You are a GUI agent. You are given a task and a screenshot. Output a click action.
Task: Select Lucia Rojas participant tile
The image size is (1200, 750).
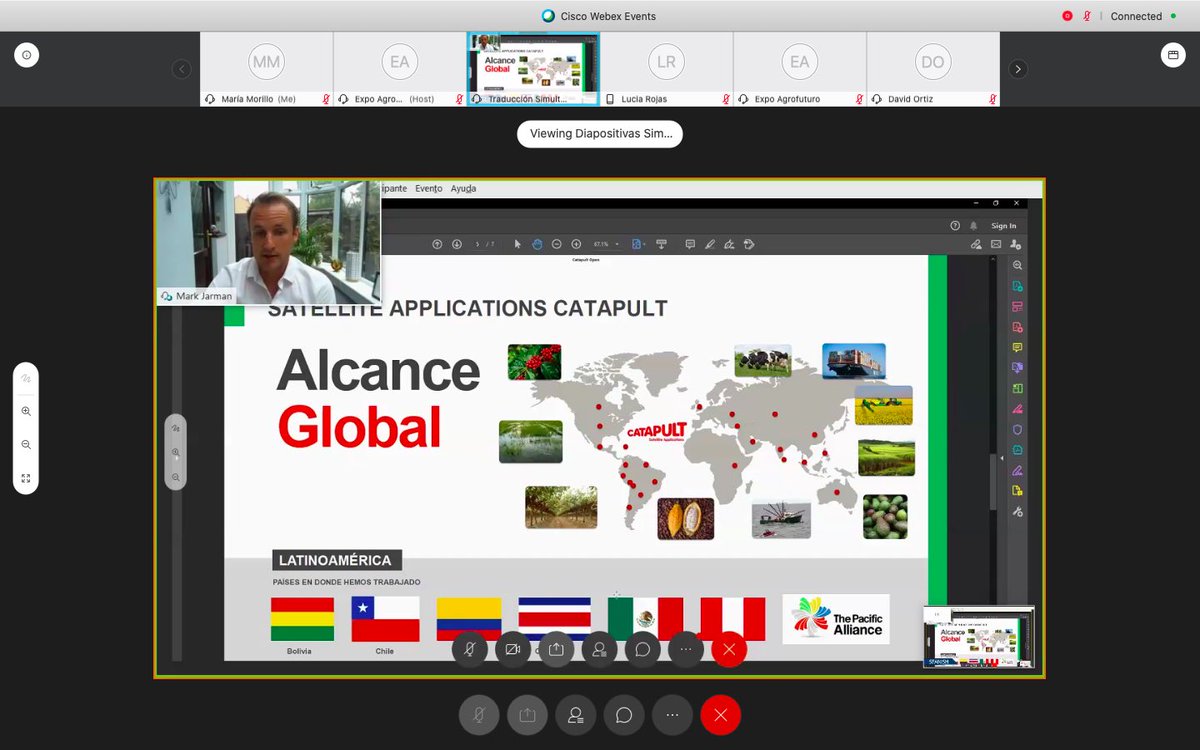(x=666, y=69)
